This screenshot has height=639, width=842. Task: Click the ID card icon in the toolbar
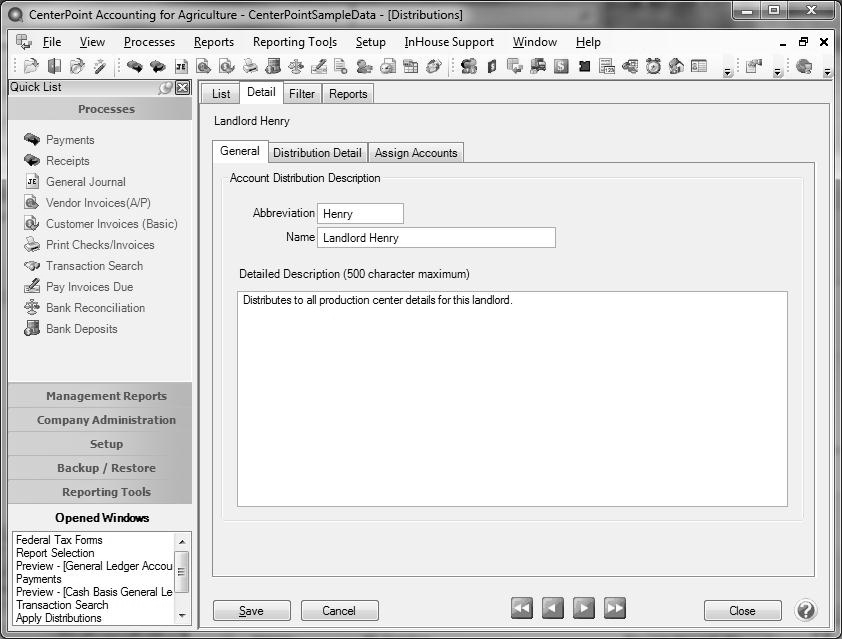[699, 66]
